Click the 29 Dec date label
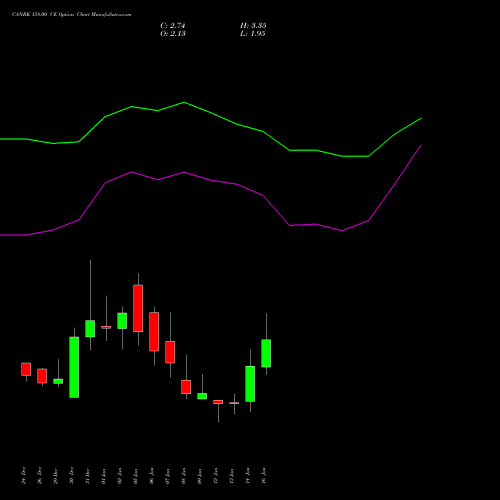Image resolution: width=500 pixels, height=500 pixels. pos(55,475)
